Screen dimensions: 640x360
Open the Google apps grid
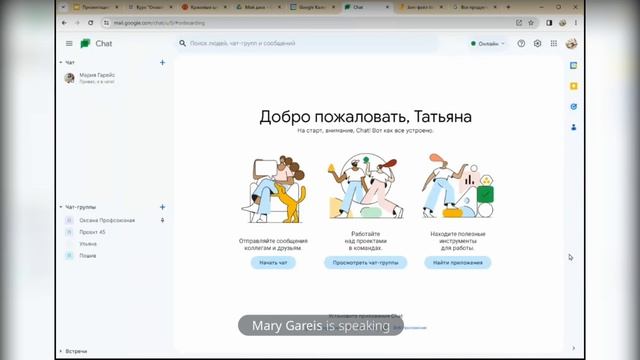coord(554,43)
